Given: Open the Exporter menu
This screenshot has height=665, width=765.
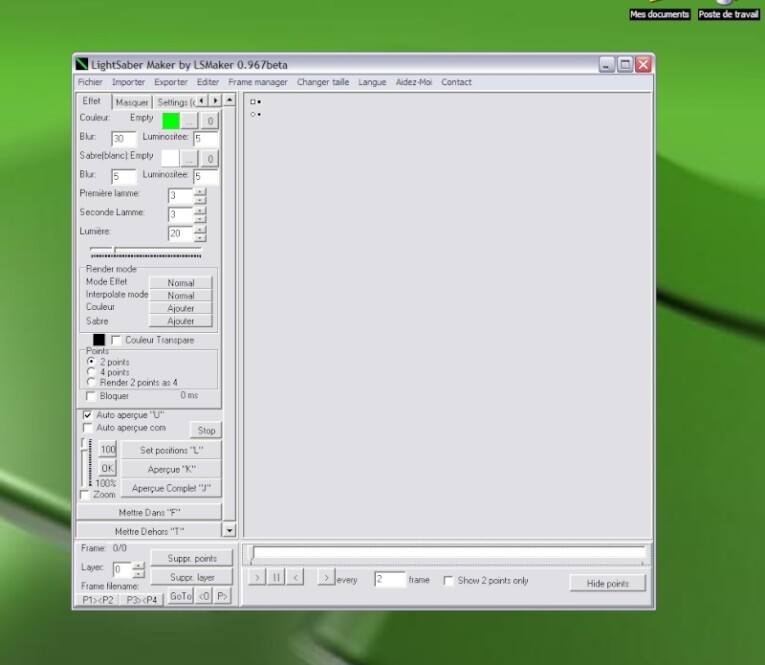Looking at the screenshot, I should tap(171, 82).
